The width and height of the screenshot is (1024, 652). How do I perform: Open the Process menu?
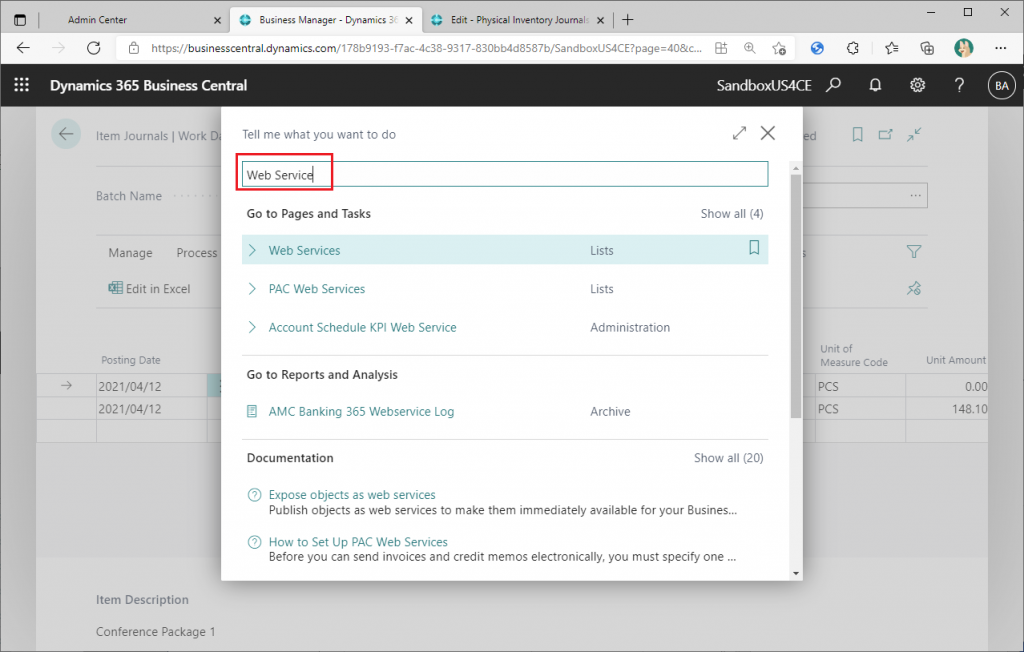coord(197,253)
